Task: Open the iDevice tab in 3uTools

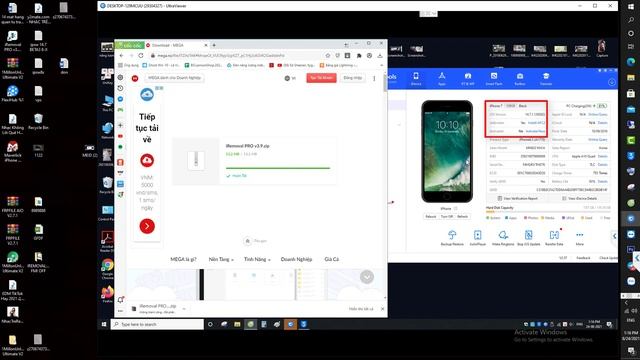Action: 416,78
